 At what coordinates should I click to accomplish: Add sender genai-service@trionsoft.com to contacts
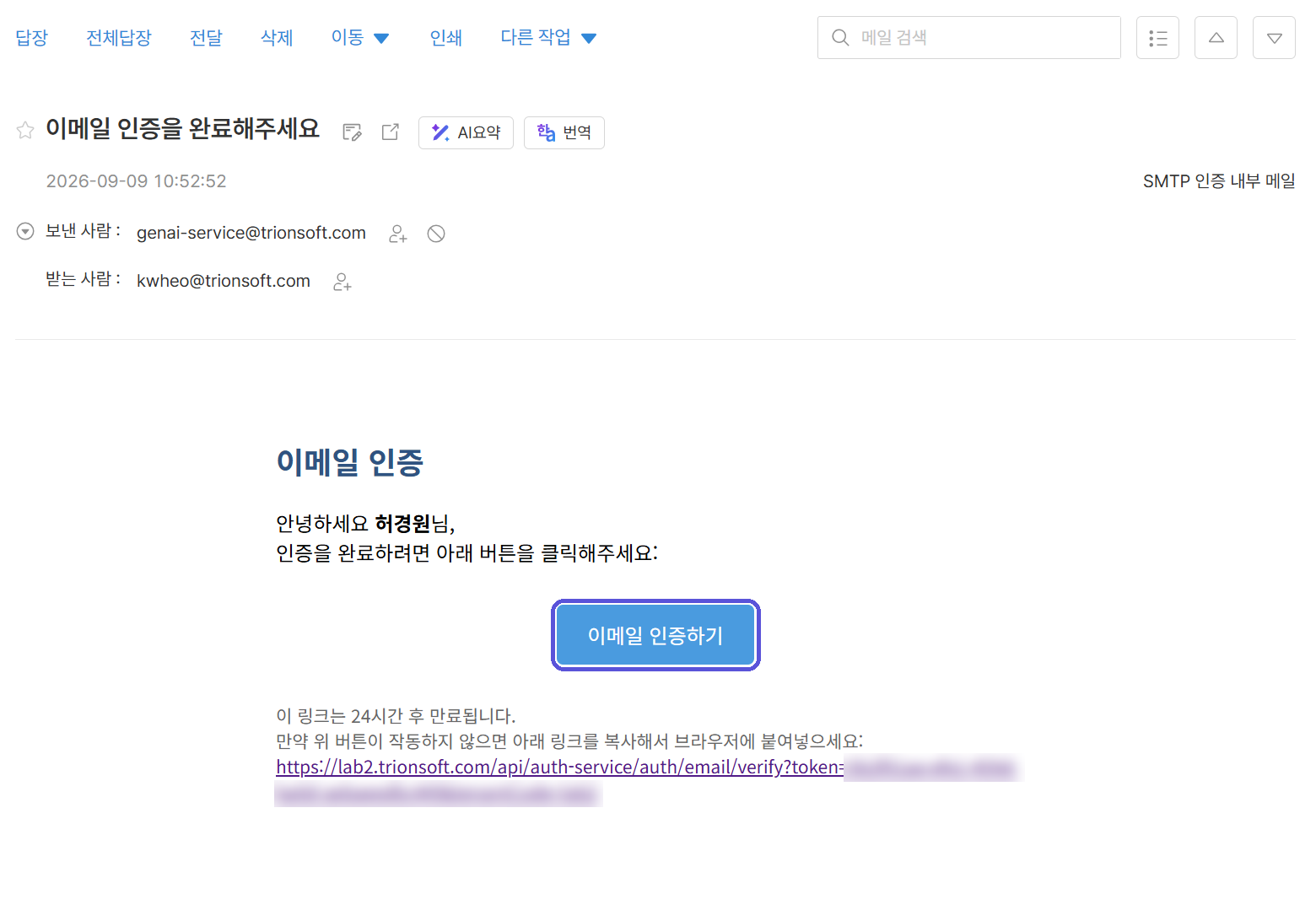(x=398, y=234)
